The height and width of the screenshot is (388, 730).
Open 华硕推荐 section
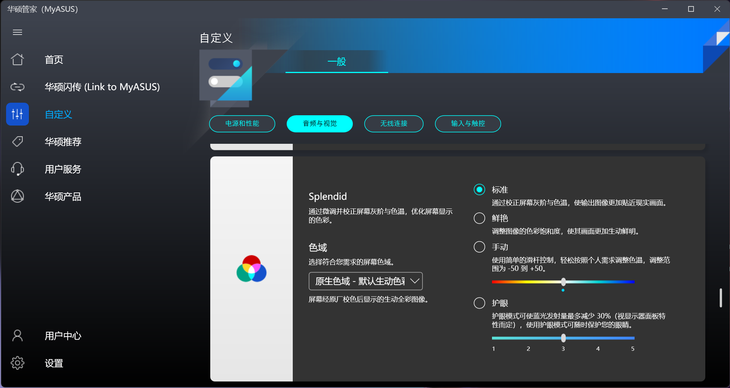pyautogui.click(x=63, y=142)
